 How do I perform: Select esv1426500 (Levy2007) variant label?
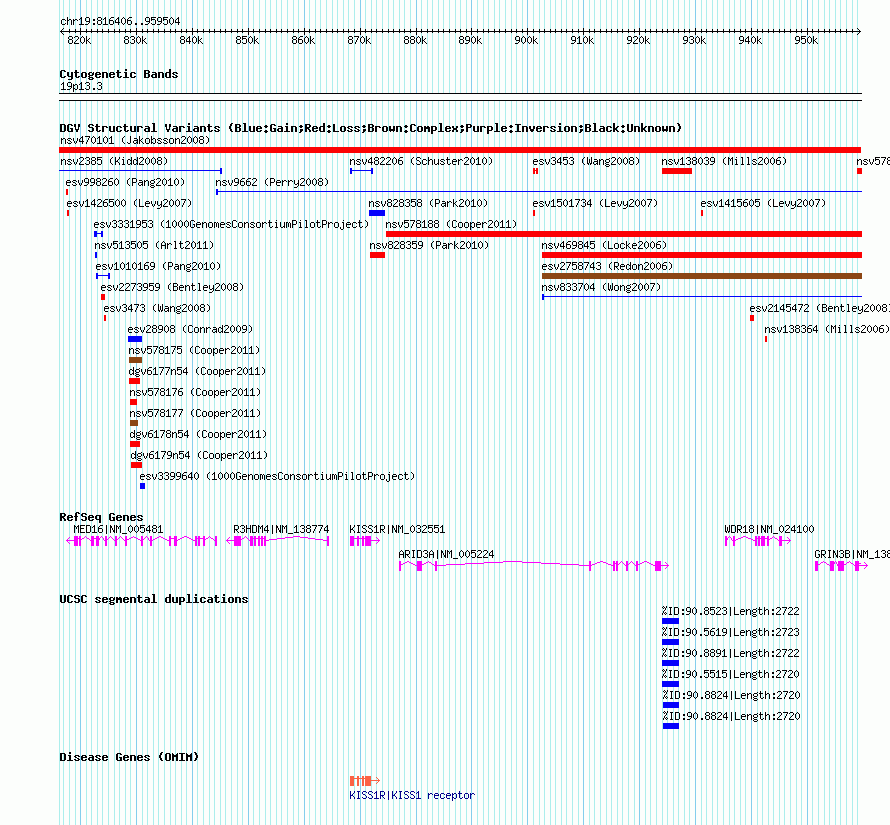[129, 203]
